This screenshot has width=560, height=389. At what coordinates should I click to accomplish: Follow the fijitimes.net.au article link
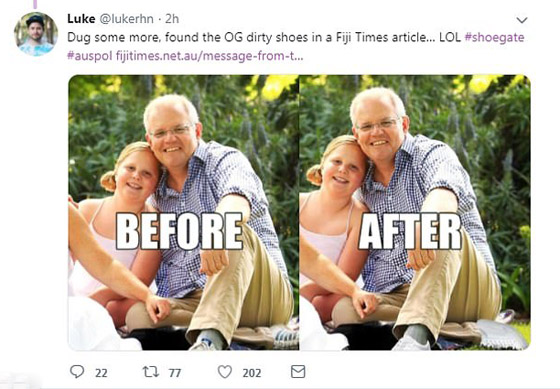[x=210, y=56]
